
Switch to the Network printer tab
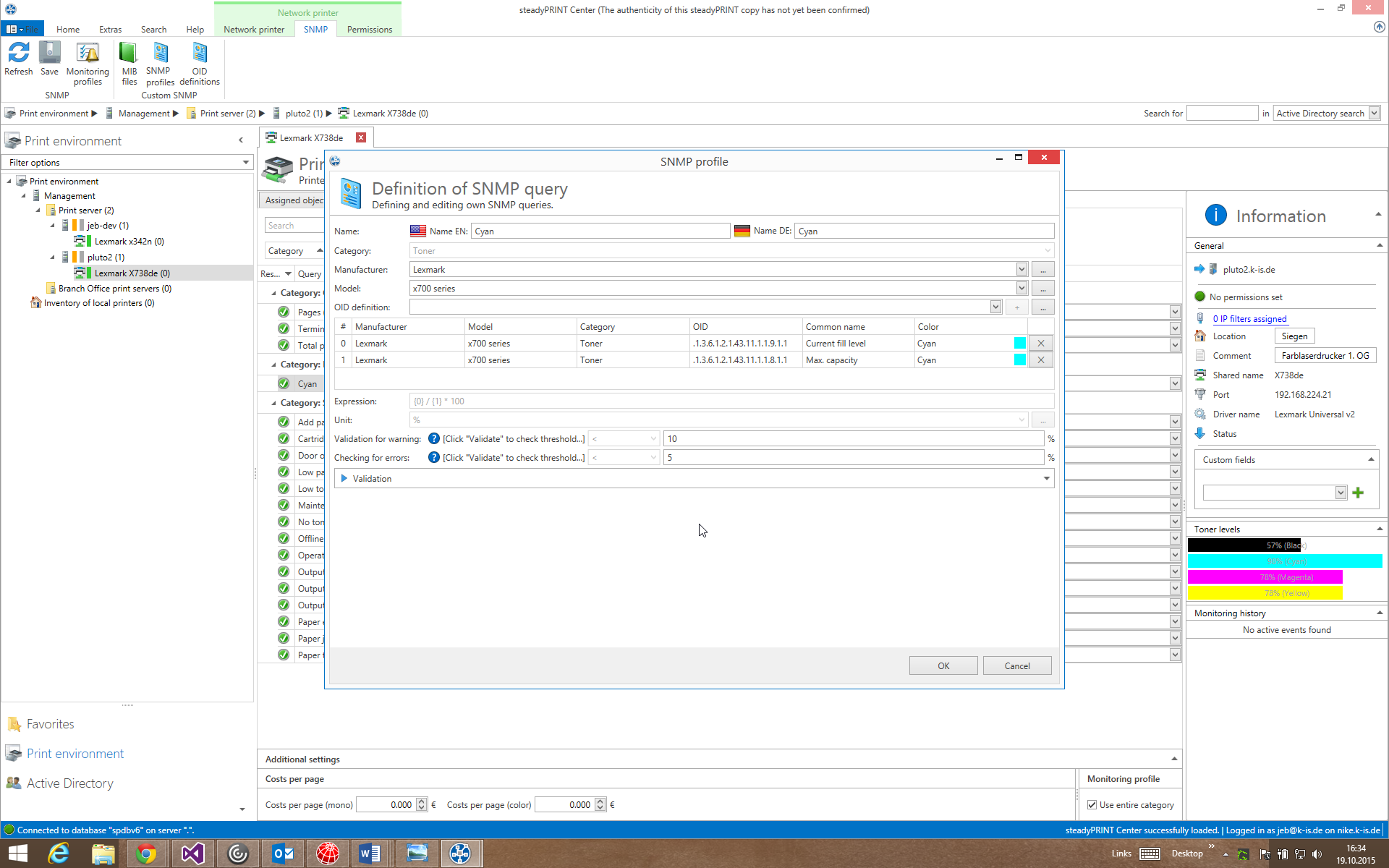click(254, 30)
